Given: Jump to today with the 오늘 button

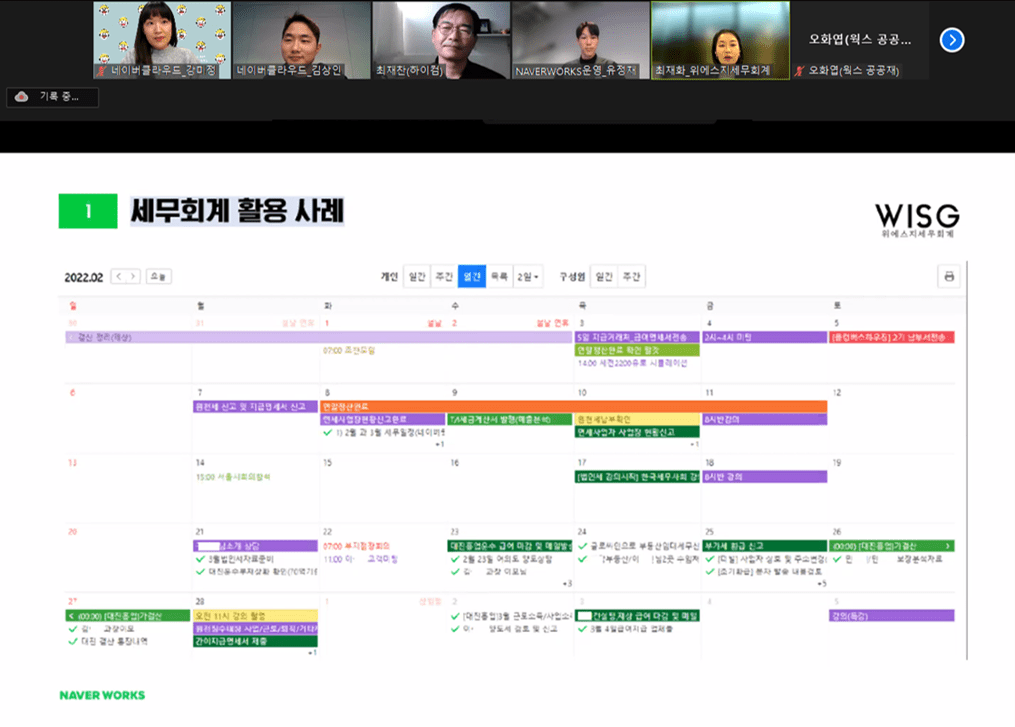Looking at the screenshot, I should click(159, 276).
